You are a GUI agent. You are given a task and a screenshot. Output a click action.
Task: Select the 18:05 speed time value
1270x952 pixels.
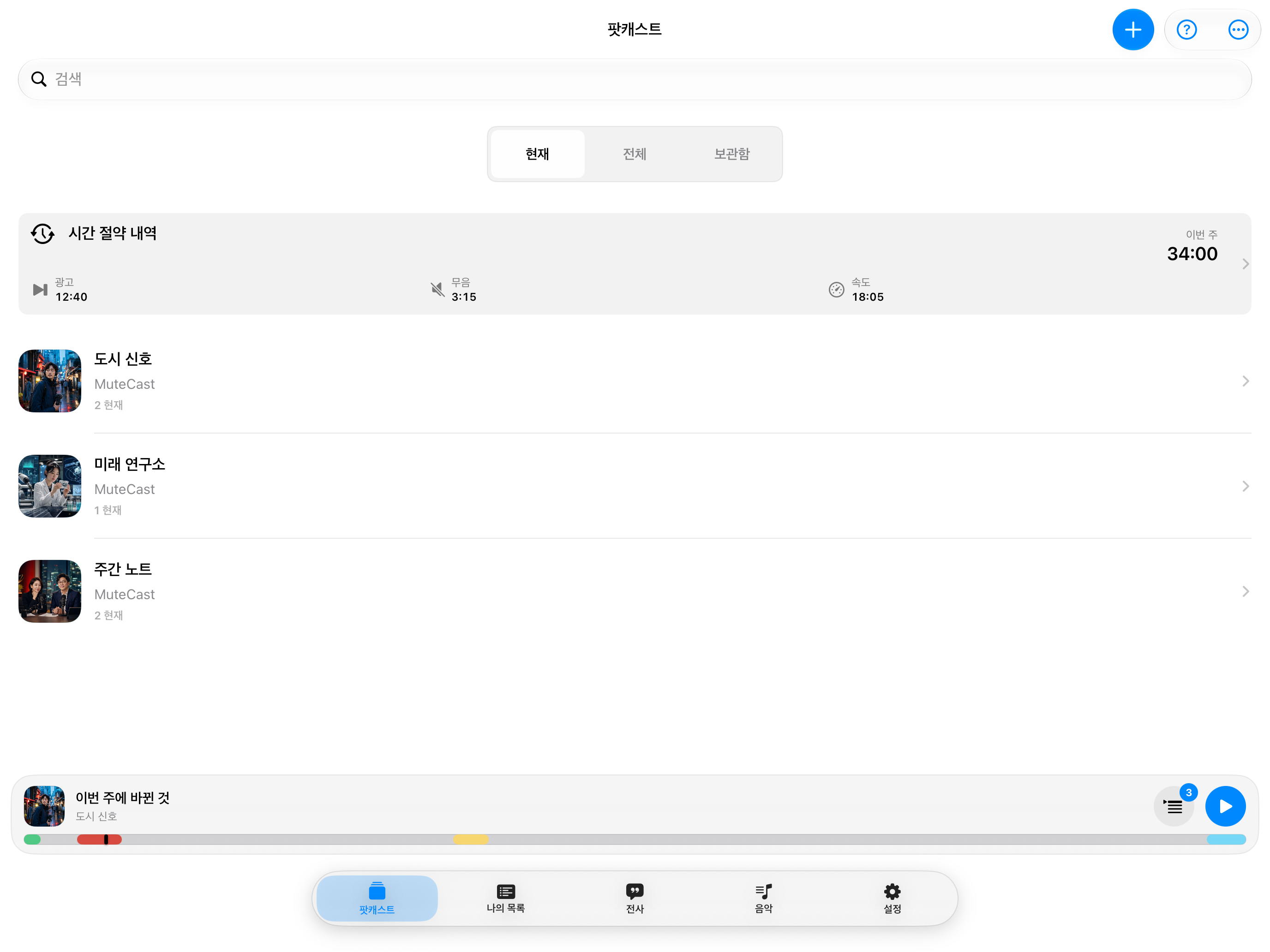coord(867,297)
